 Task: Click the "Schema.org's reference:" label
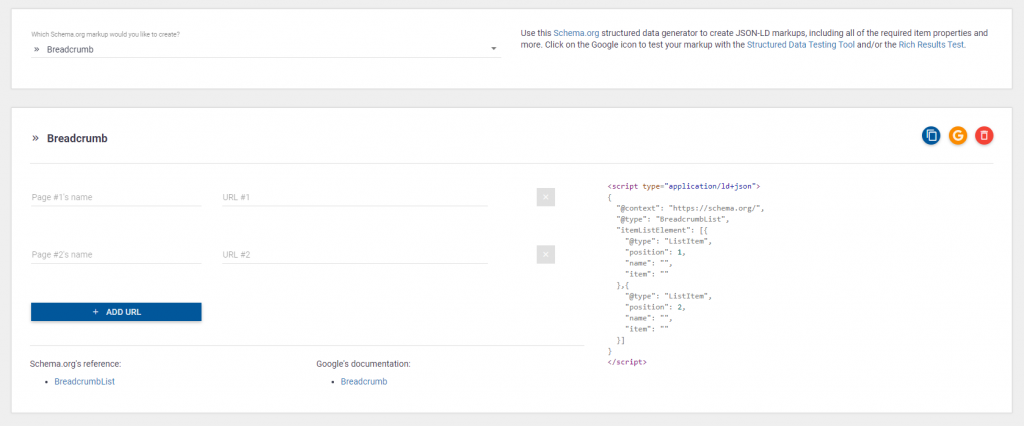76,364
